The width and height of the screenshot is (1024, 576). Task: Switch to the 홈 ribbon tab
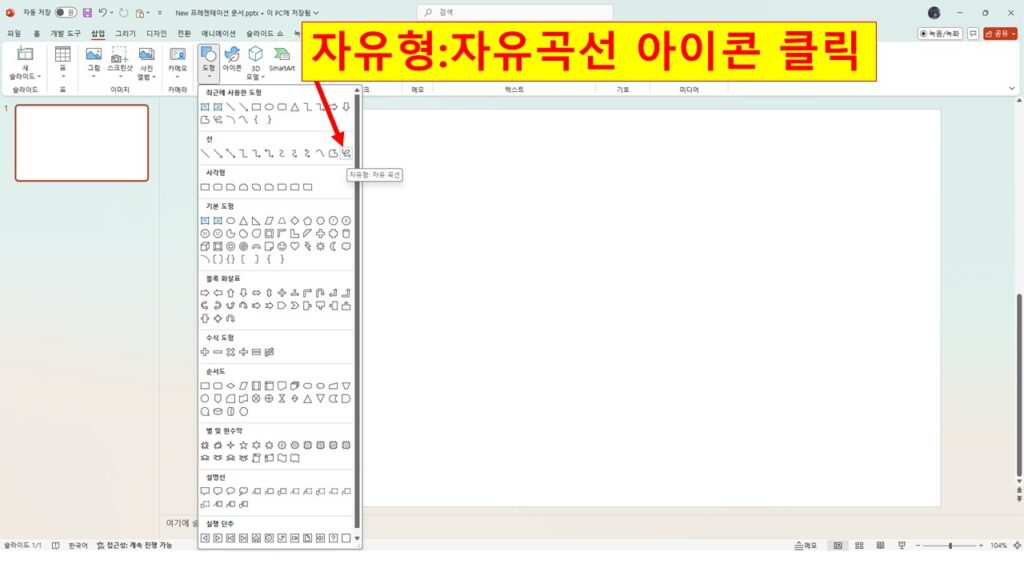[x=37, y=33]
